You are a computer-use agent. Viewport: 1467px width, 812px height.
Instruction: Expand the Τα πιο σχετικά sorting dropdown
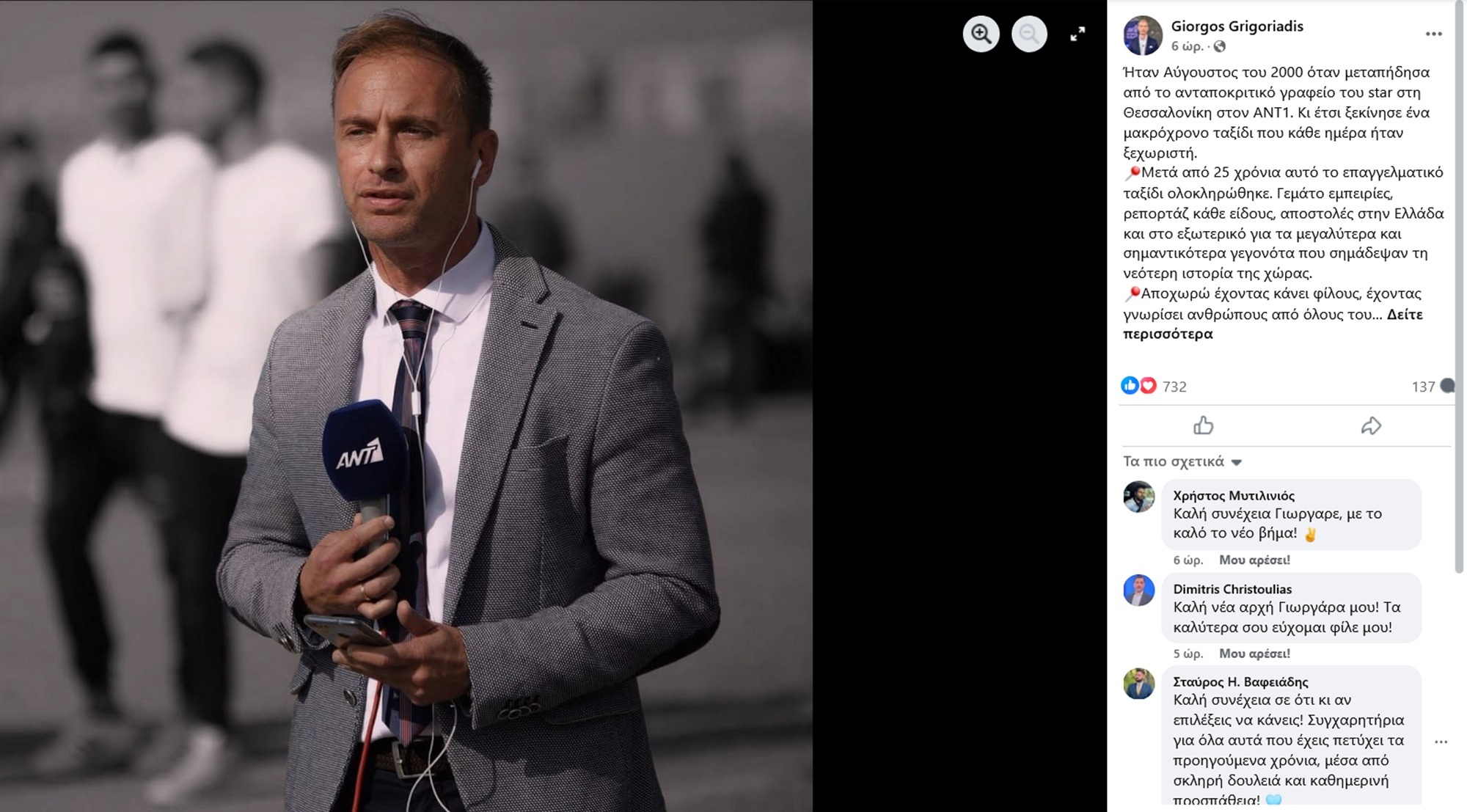coord(1182,461)
